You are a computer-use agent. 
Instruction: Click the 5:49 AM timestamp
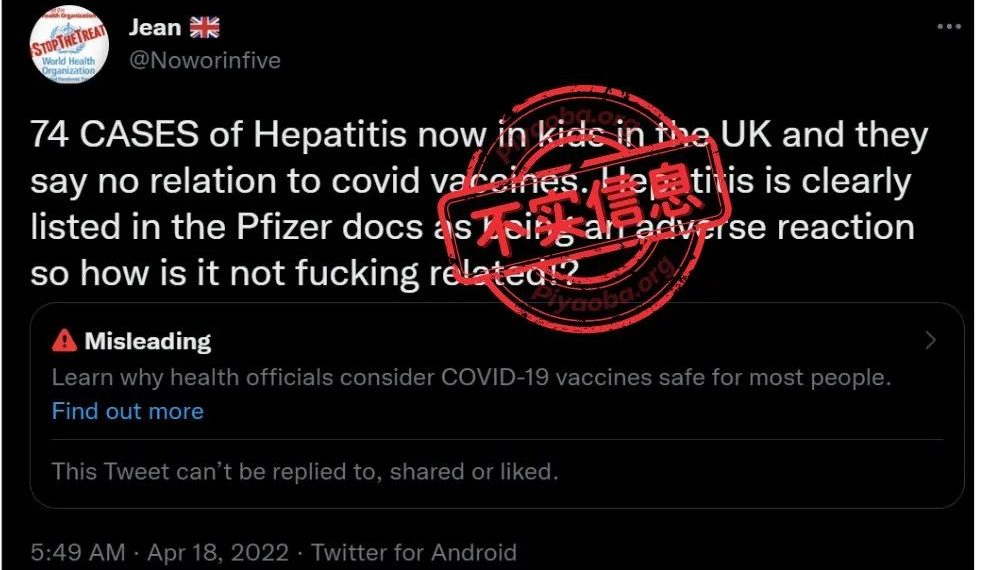pyautogui.click(x=78, y=552)
